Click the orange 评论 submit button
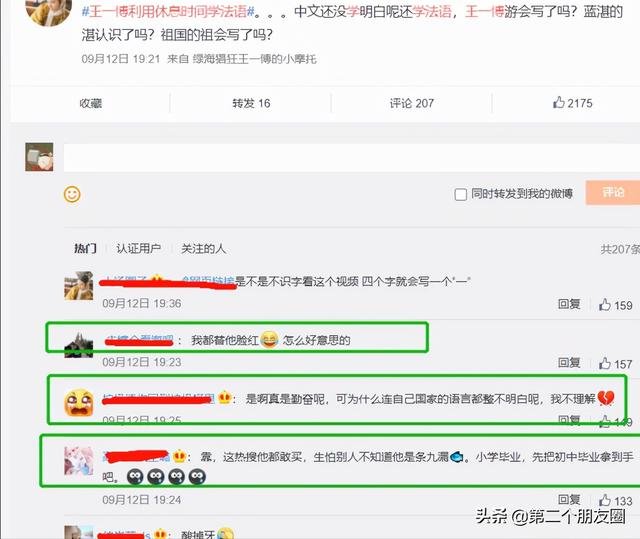Screen dimensions: 640x539 coord(613,193)
